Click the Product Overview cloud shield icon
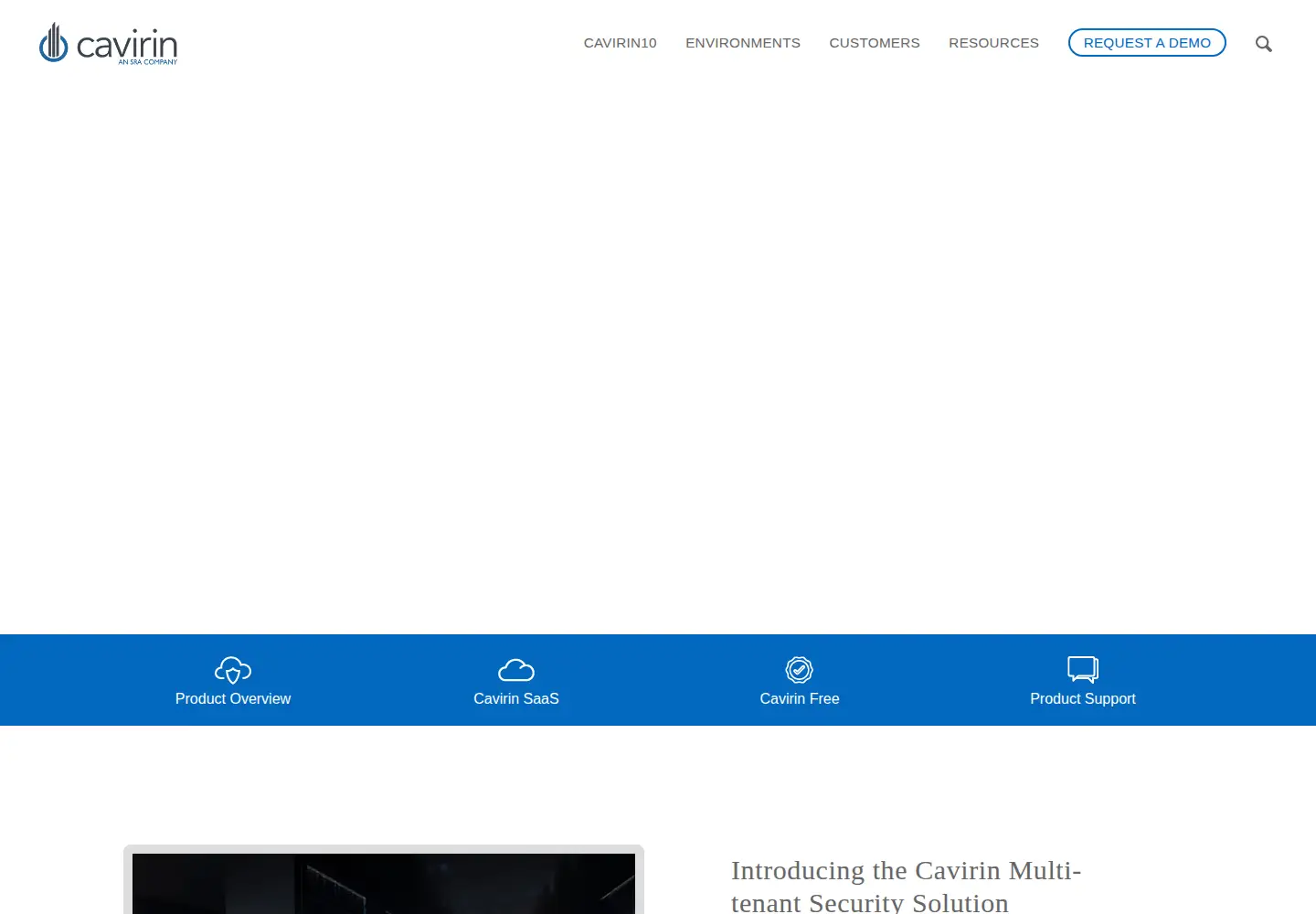Screen dimensions: 1316x914 pos(233,670)
